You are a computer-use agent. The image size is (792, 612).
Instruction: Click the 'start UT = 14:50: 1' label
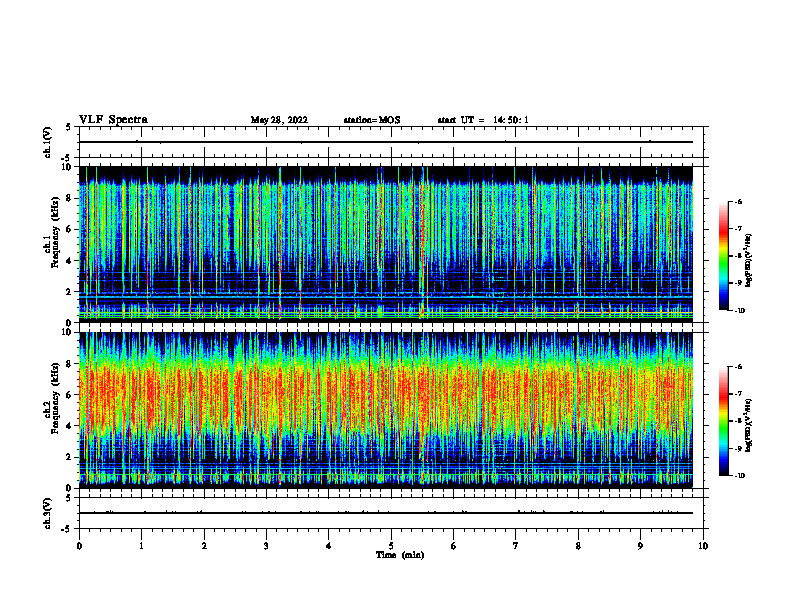click(x=483, y=120)
